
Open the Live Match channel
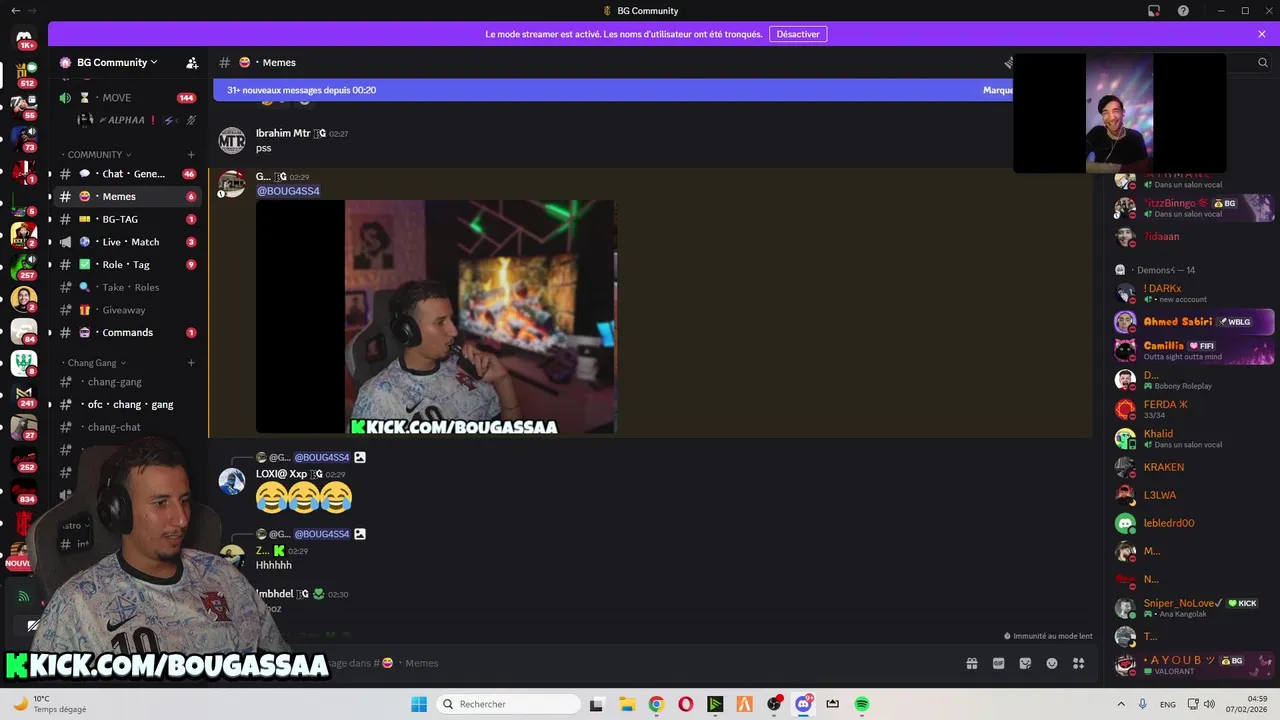pyautogui.click(x=127, y=242)
